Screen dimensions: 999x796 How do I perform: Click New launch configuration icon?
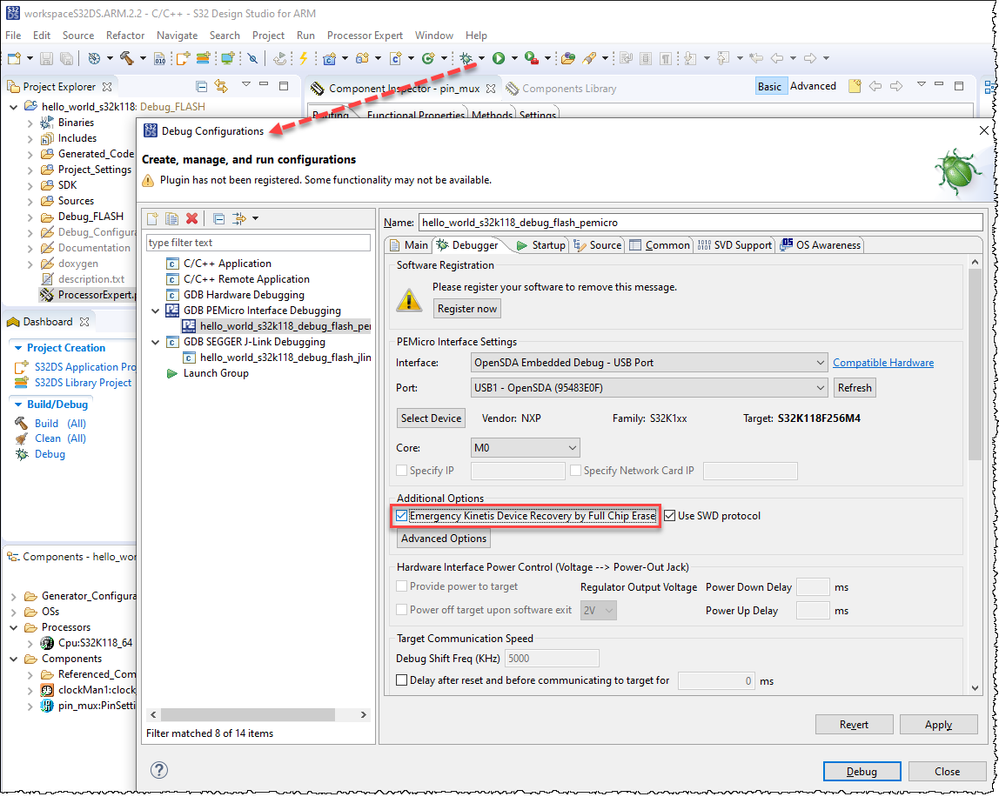[153, 219]
